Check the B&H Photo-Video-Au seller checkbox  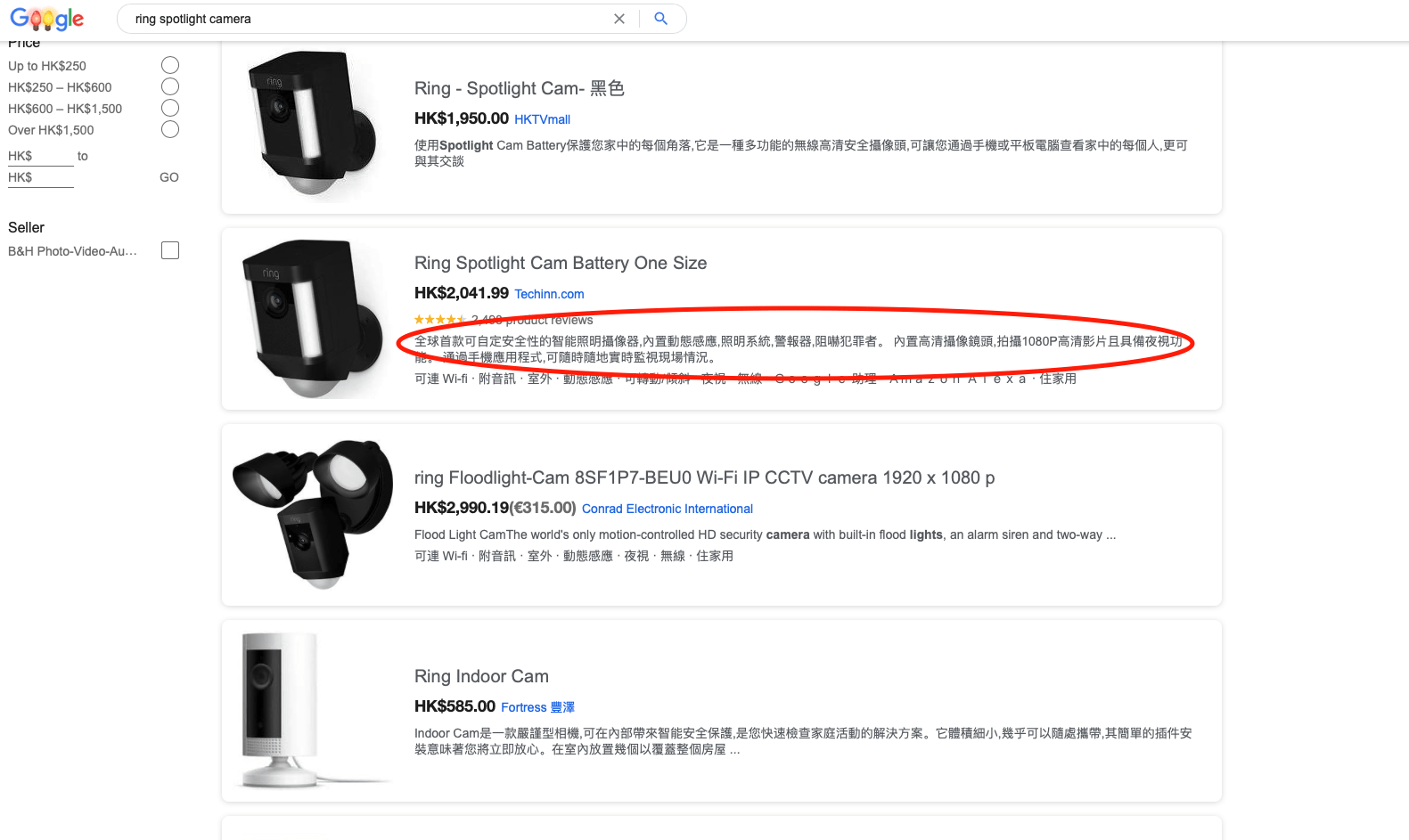170,250
